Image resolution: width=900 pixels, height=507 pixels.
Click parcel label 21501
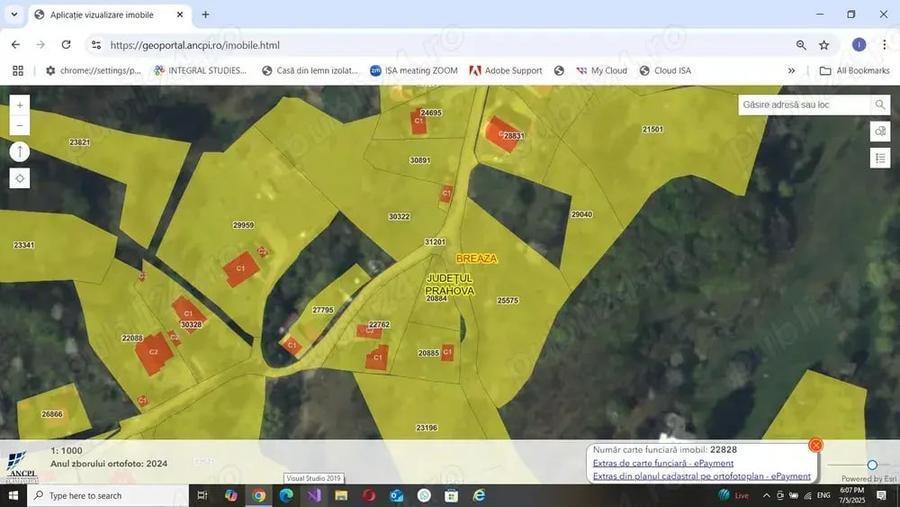pos(653,129)
